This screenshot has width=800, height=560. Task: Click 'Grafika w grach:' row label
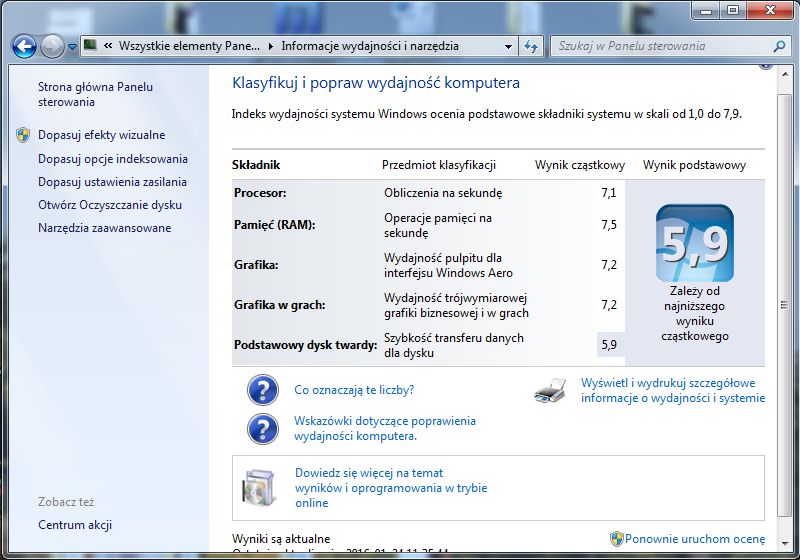coord(280,305)
